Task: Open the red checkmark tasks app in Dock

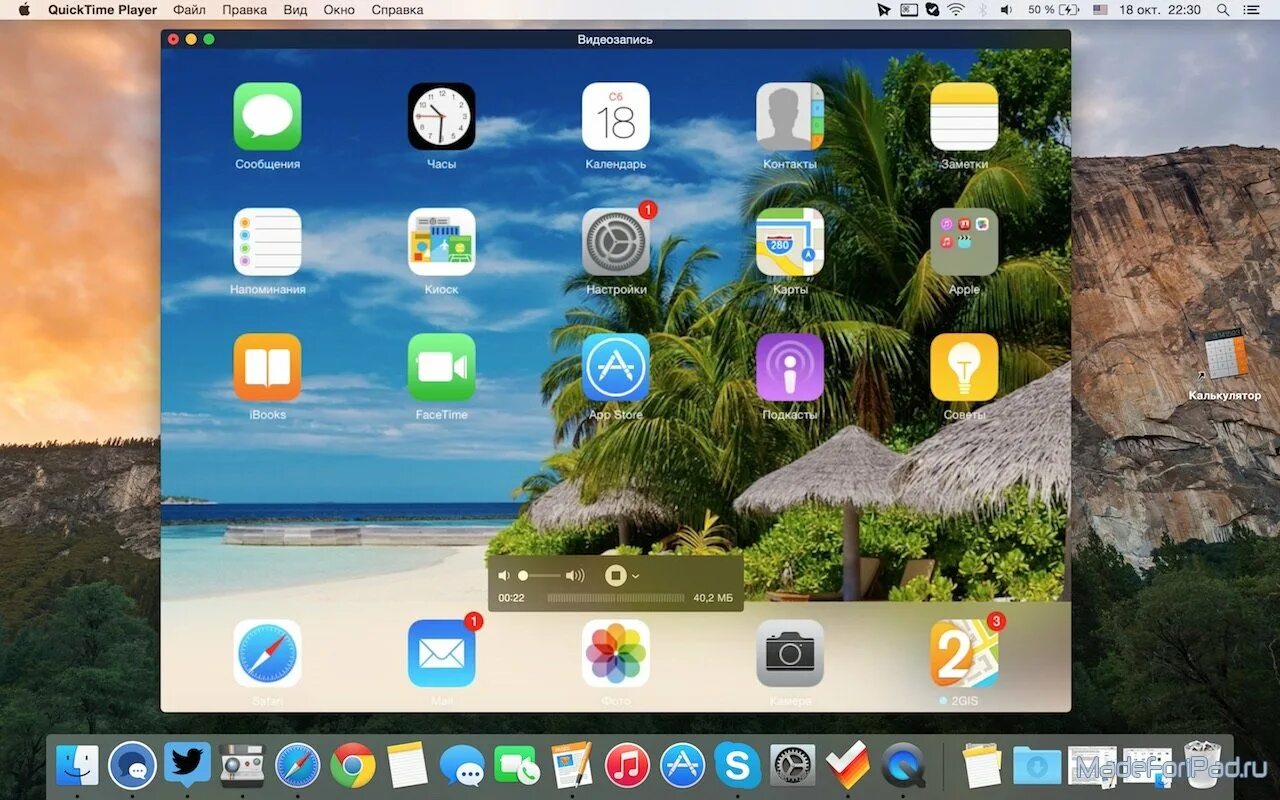Action: pyautogui.click(x=848, y=766)
